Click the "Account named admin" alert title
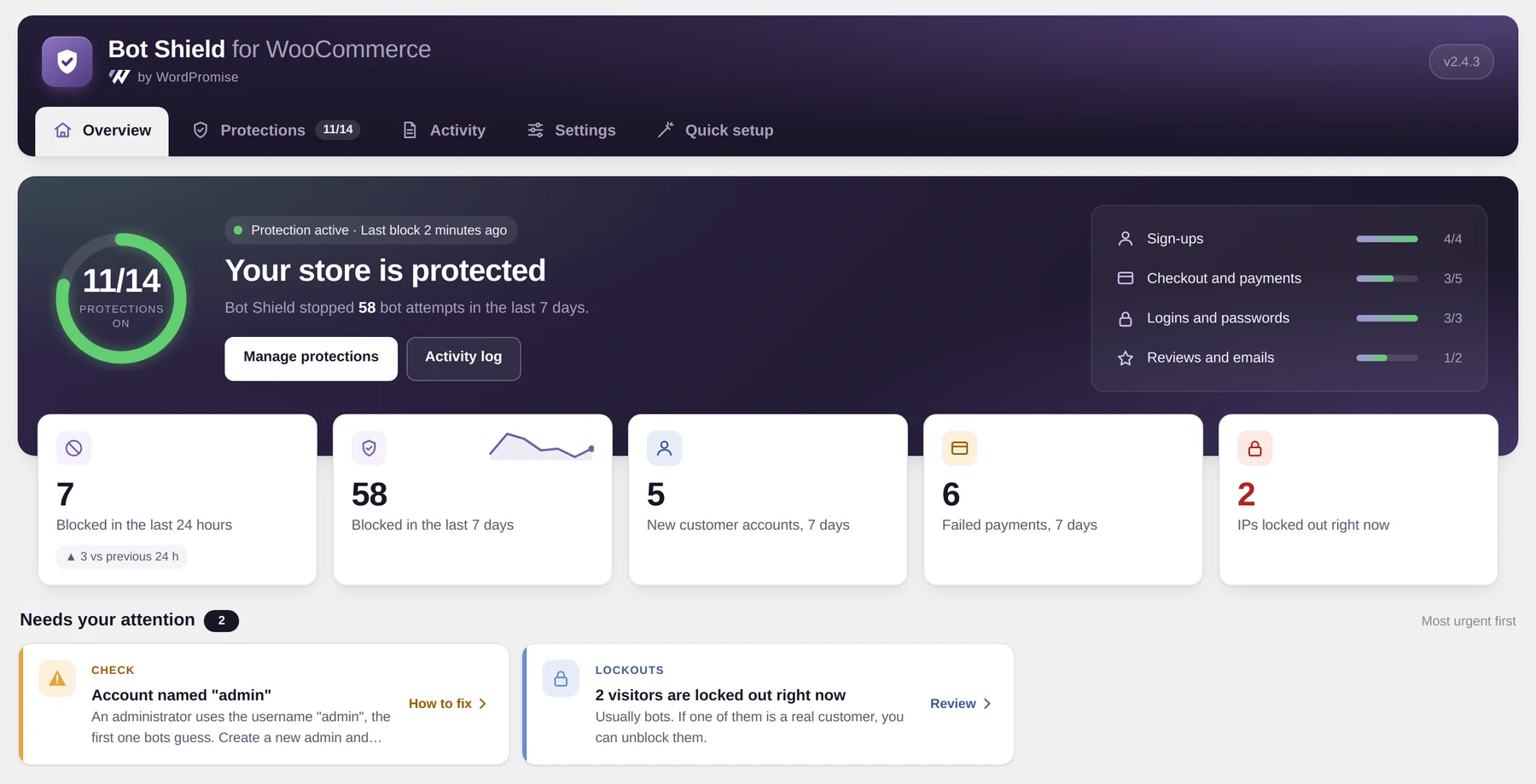 181,695
